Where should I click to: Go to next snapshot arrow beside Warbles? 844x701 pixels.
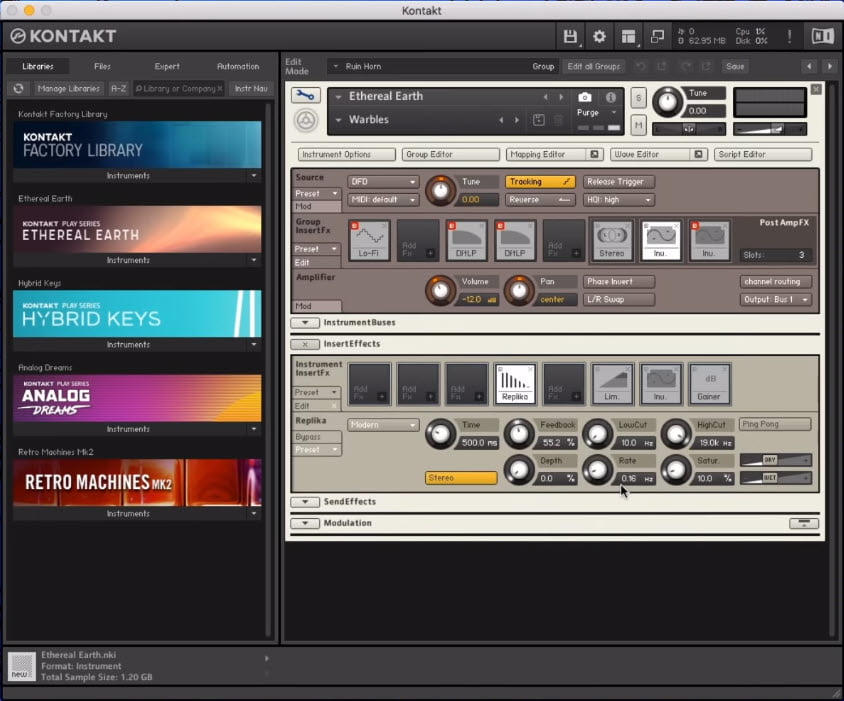click(517, 120)
